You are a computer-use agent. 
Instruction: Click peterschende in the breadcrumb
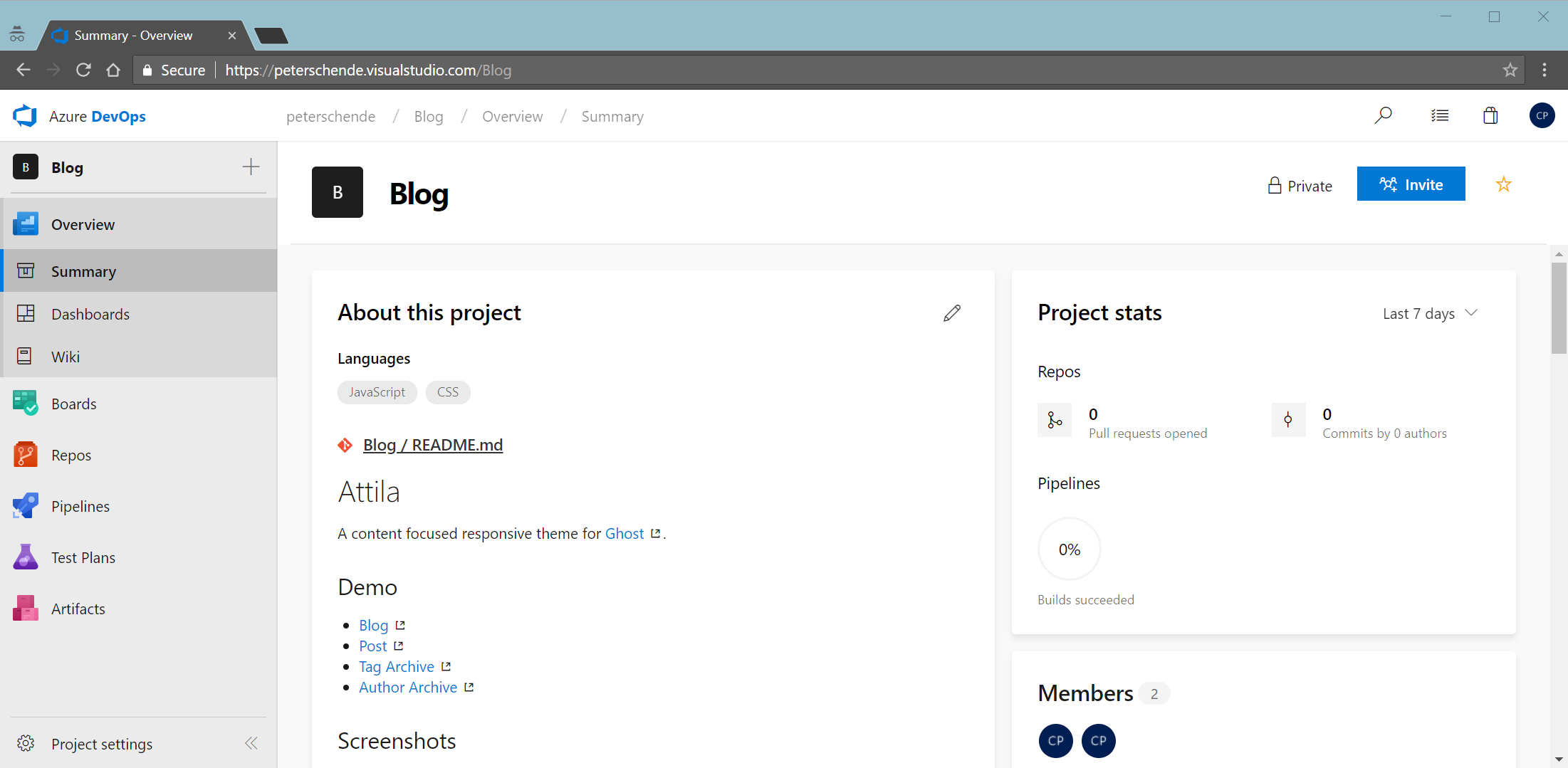coord(331,117)
